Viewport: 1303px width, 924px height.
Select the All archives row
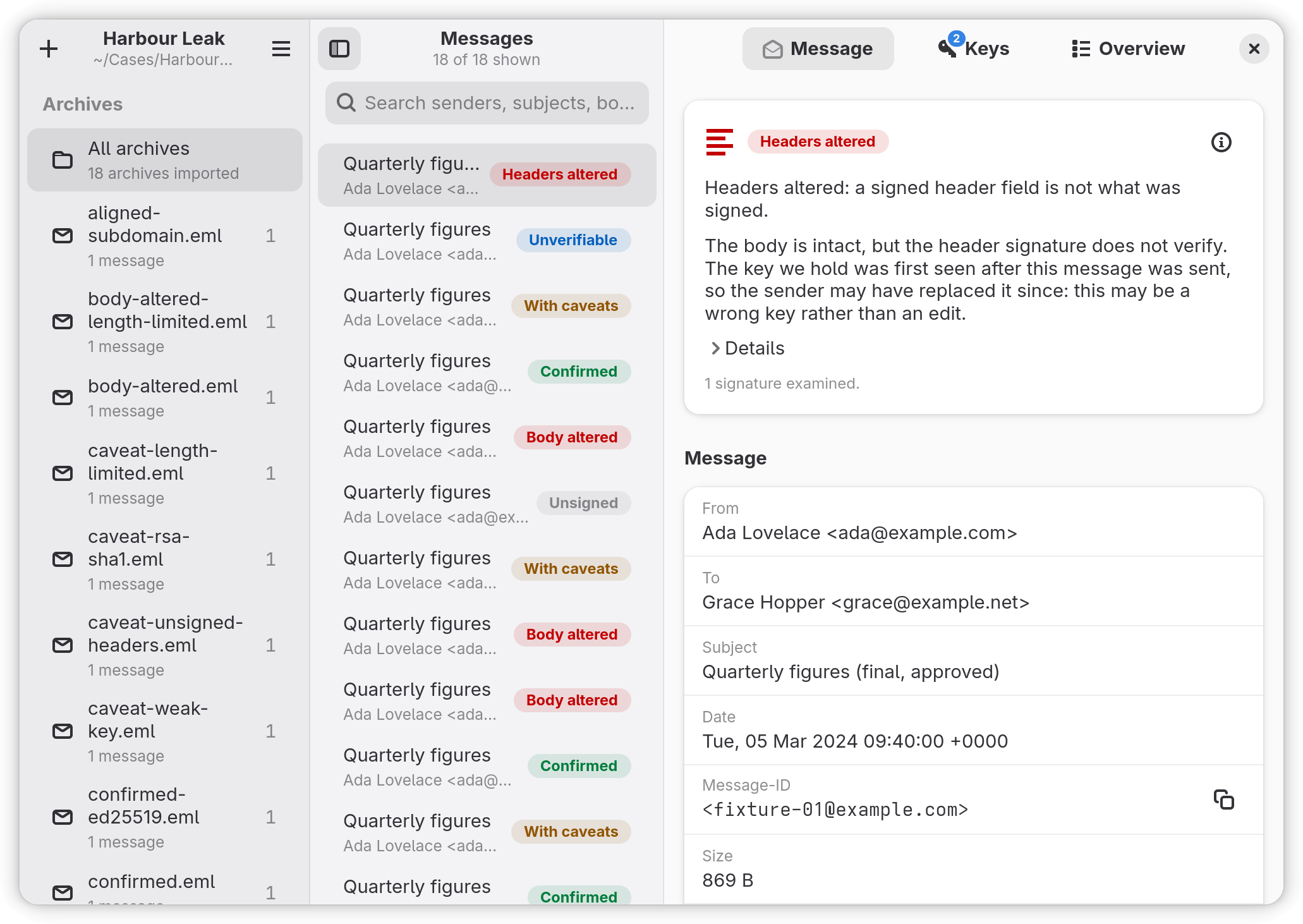tap(165, 160)
